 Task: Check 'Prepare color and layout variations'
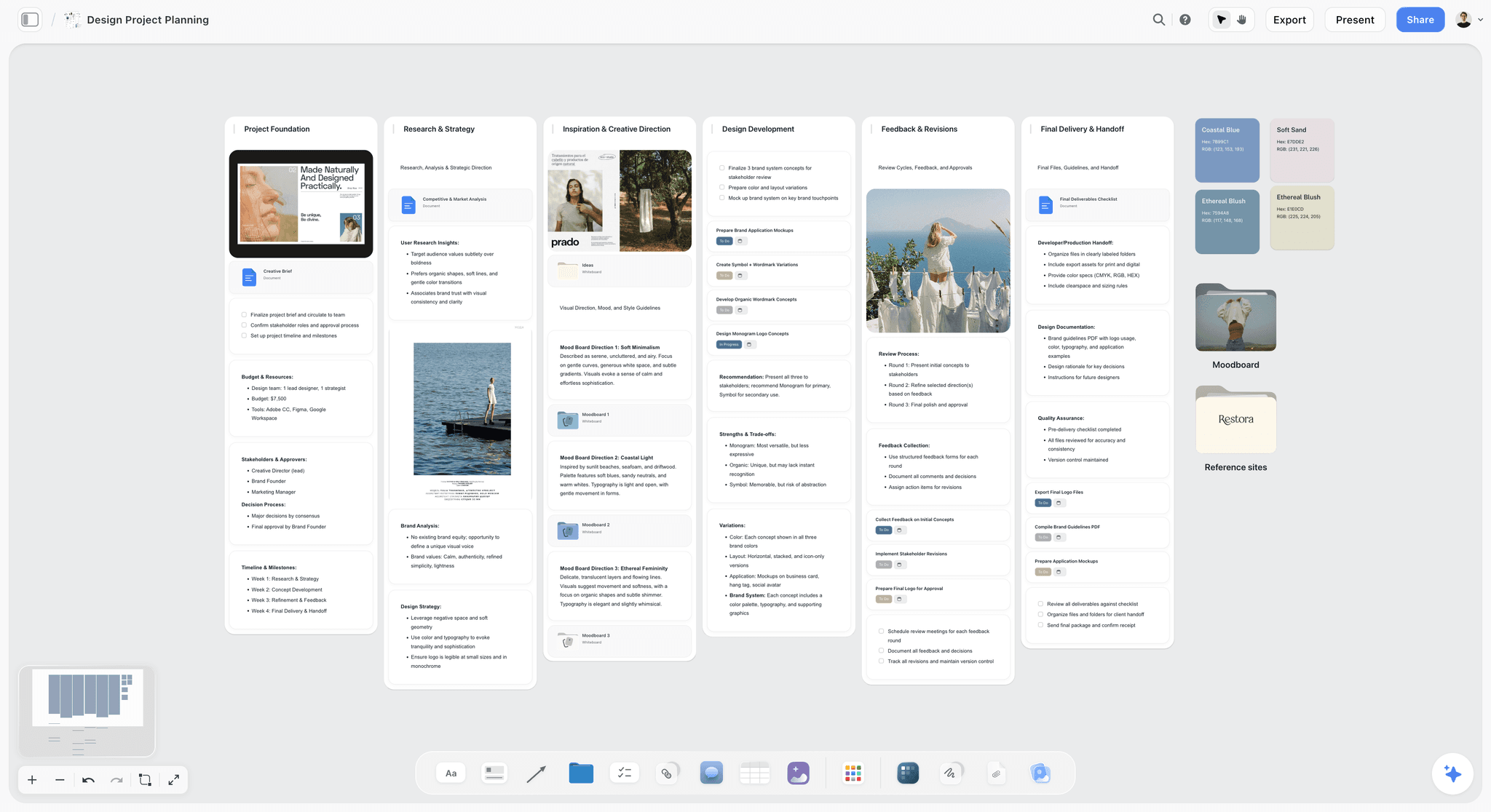pos(721,187)
